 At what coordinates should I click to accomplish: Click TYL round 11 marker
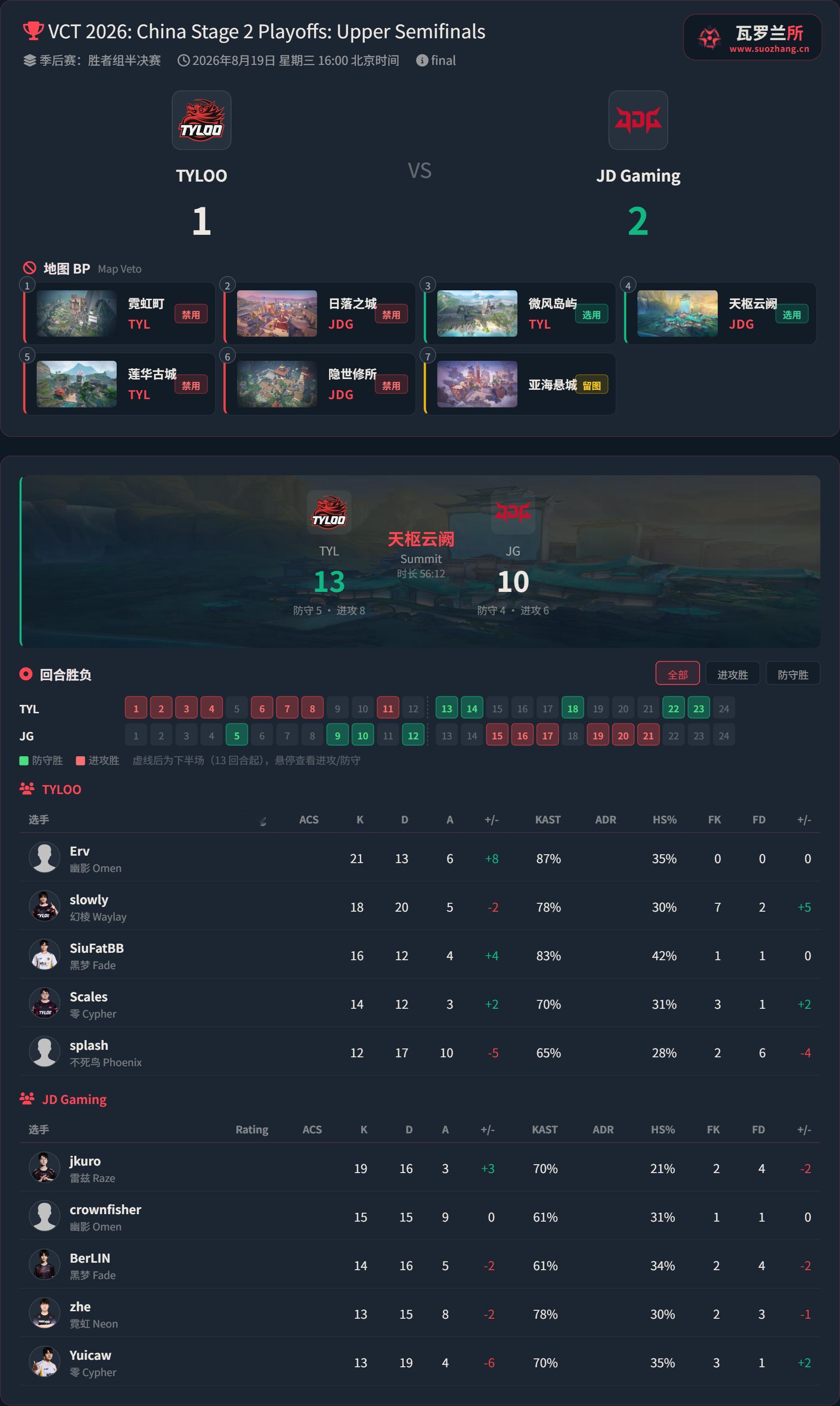[388, 709]
